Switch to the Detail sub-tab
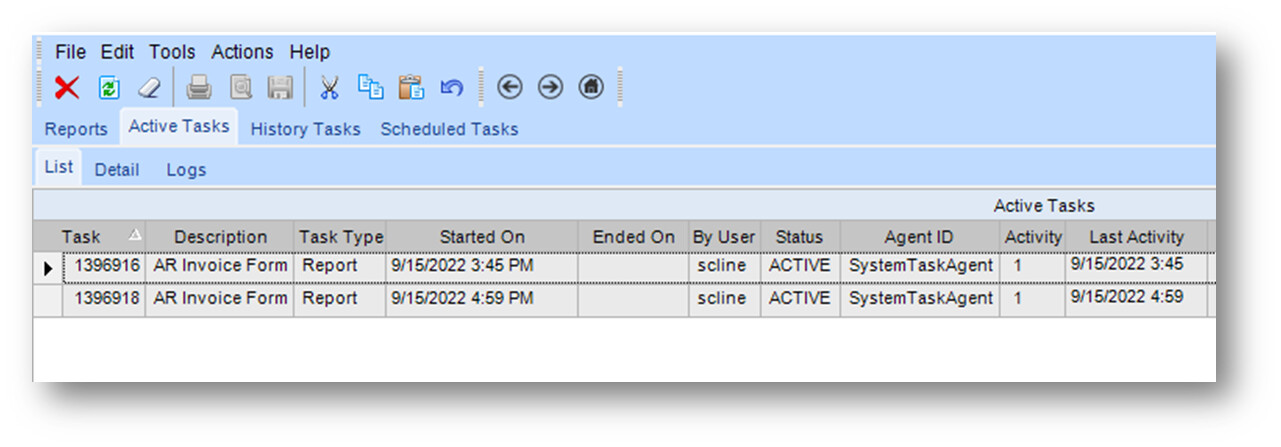The height and width of the screenshot is (447, 1281). pos(117,170)
